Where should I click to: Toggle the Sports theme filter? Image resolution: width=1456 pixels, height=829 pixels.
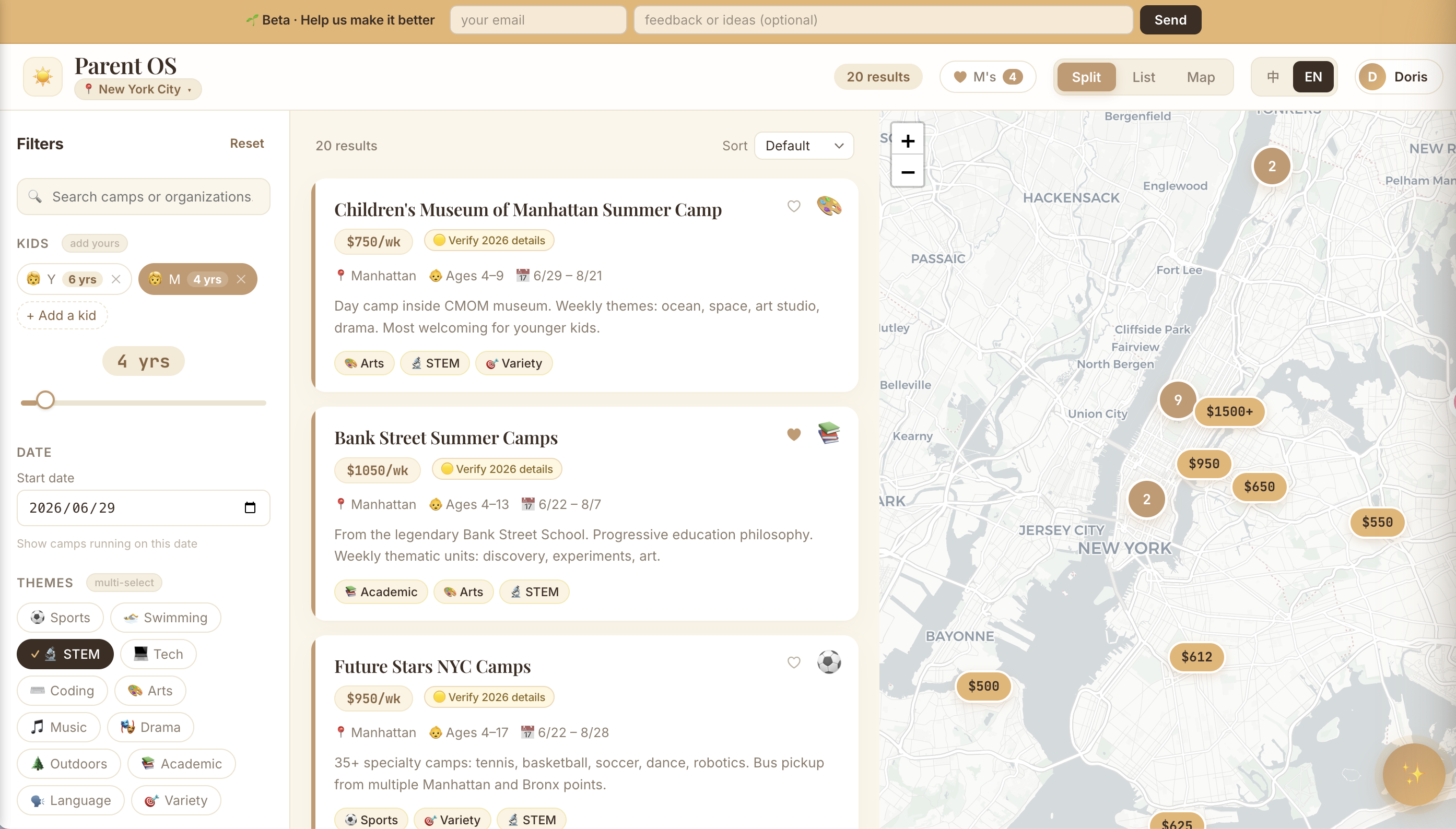61,617
